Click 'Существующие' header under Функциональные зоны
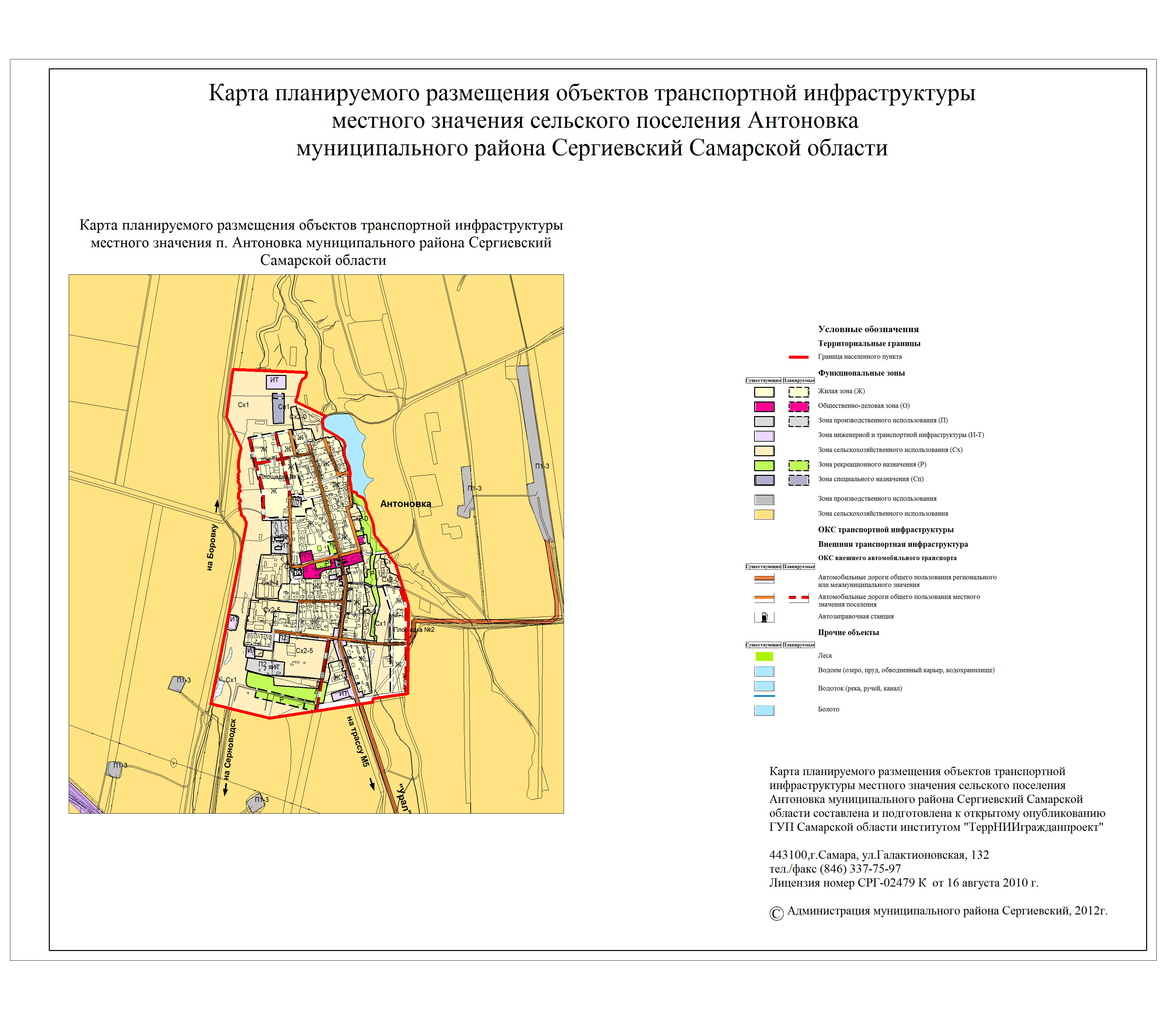The width and height of the screenshot is (1176, 1019). tap(763, 380)
